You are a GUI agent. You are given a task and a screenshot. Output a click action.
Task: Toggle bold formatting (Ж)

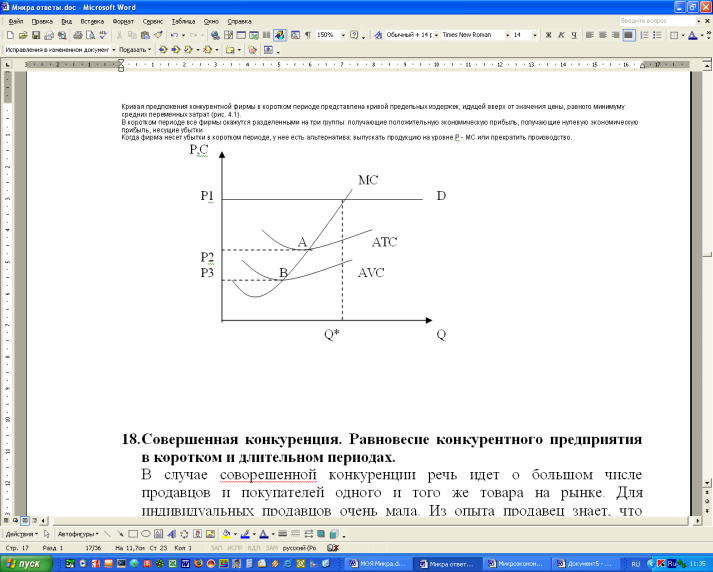pos(548,35)
